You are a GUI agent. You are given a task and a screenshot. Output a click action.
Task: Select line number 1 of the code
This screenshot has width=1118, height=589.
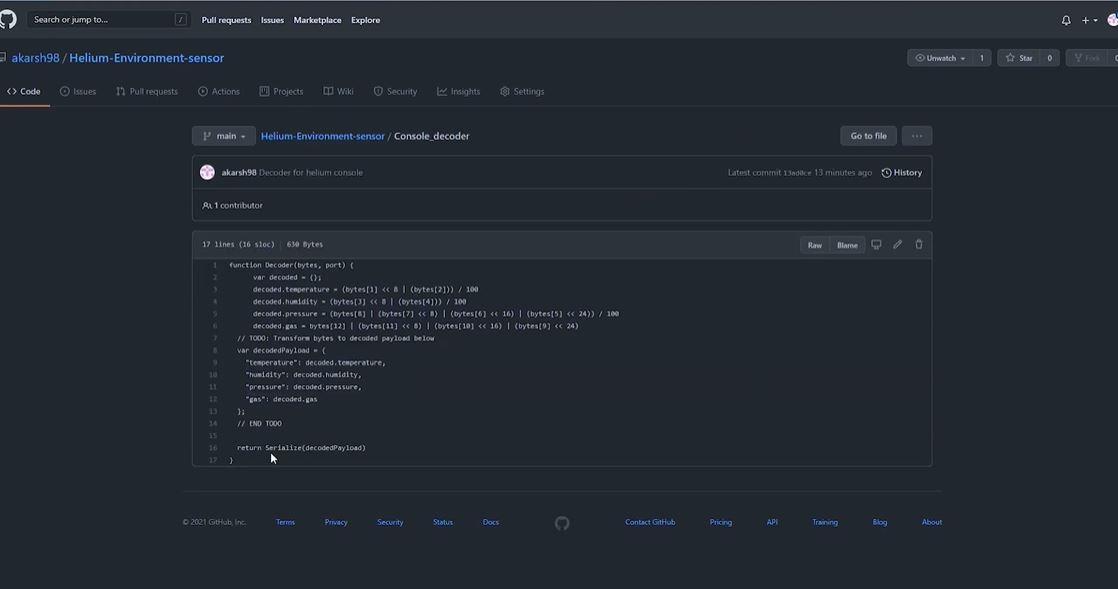215,265
